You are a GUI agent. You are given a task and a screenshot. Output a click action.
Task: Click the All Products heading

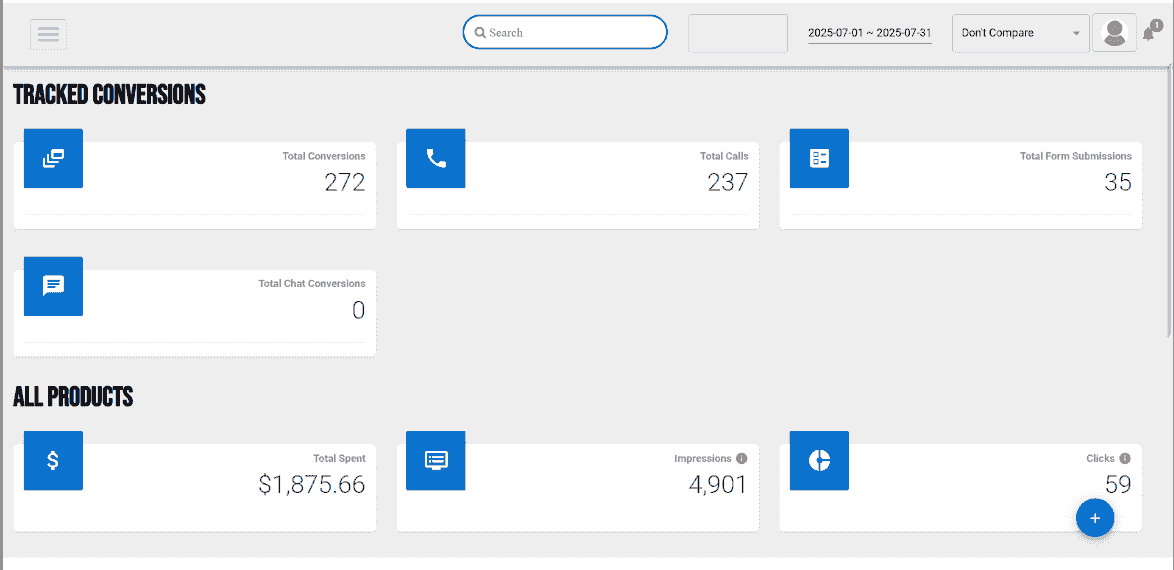tap(73, 397)
